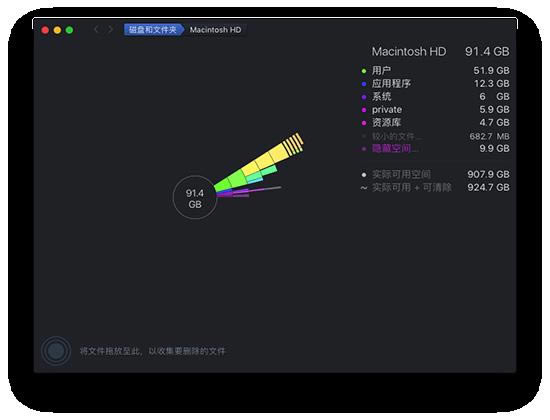Click the 907.9 GB free space value
The height and width of the screenshot is (420, 550).
tap(488, 174)
